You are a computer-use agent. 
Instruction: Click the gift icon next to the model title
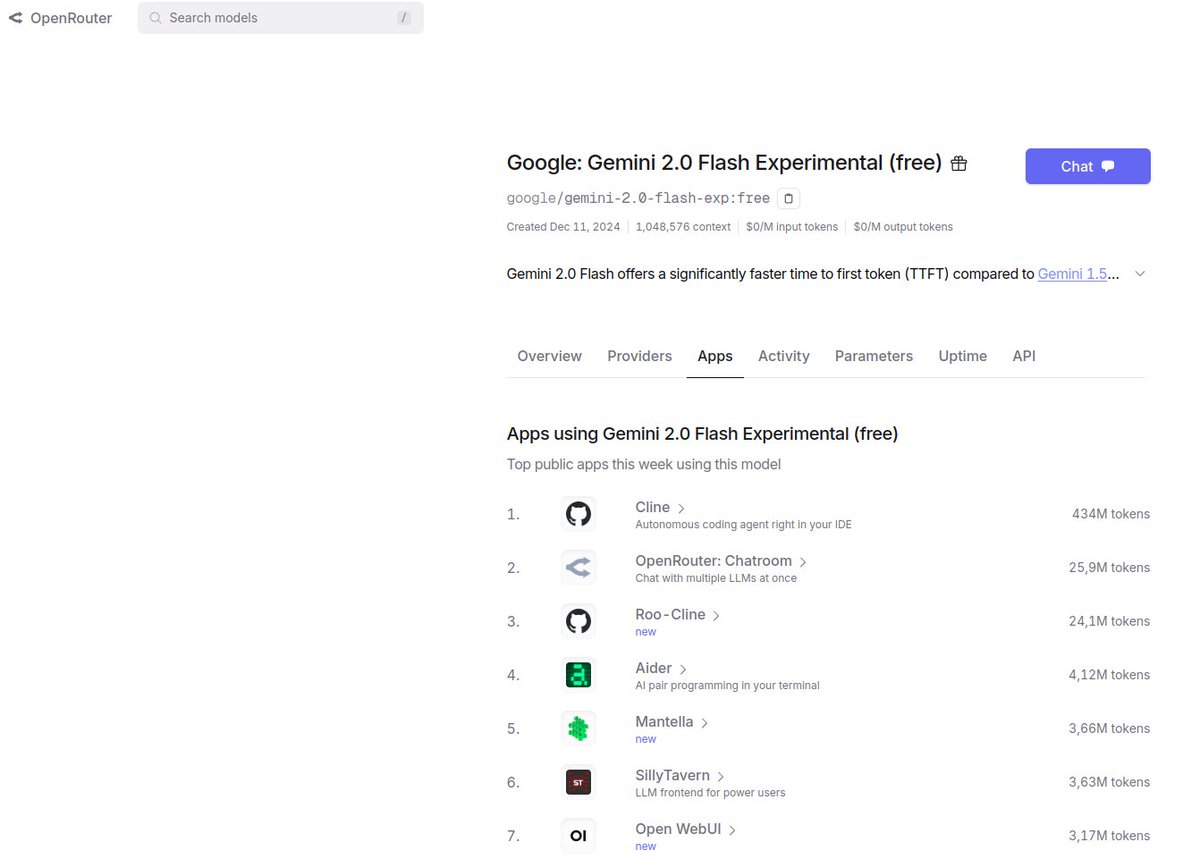(x=958, y=162)
